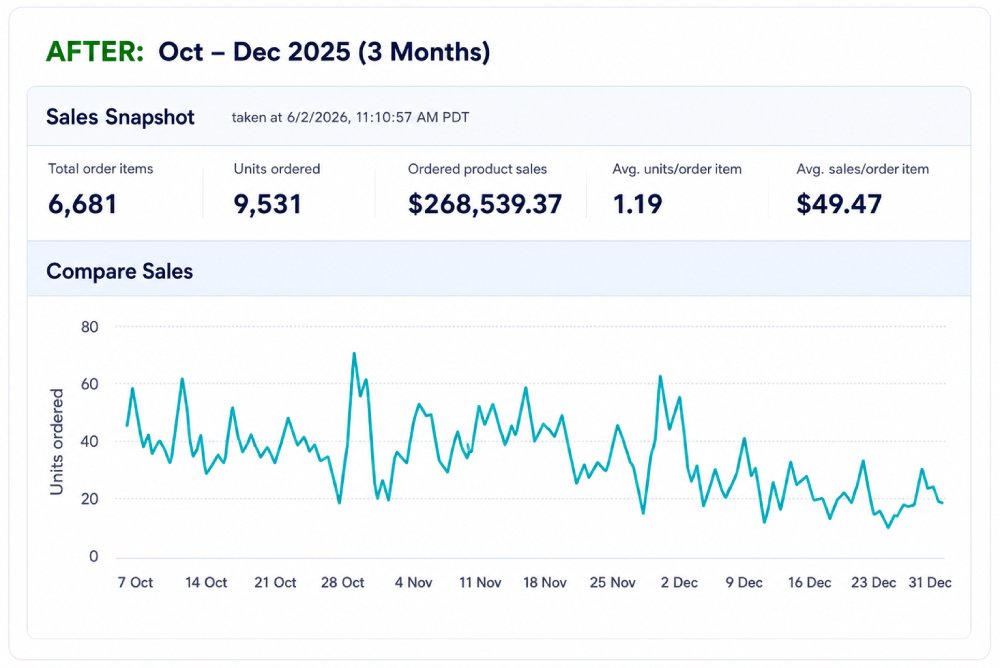1000x668 pixels.
Task: Click the y-axis label 60
Action: pos(90,384)
